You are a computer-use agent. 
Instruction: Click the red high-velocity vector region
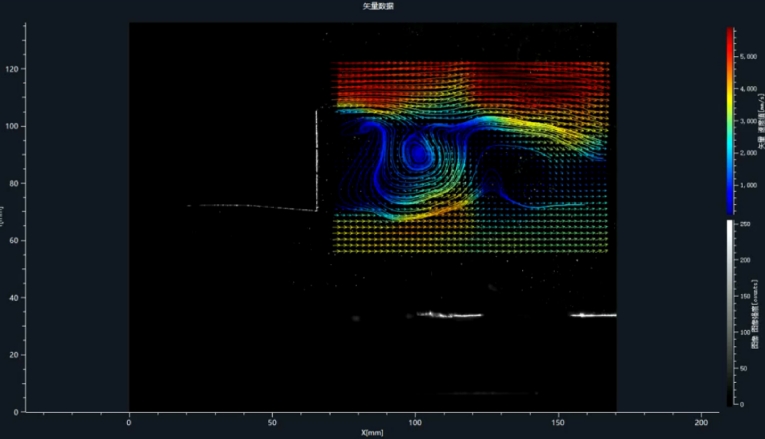[471, 80]
